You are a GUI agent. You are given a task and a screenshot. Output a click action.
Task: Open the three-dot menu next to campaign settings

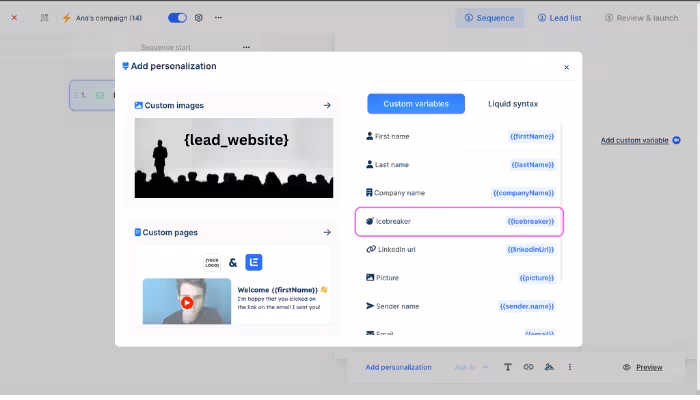click(218, 18)
